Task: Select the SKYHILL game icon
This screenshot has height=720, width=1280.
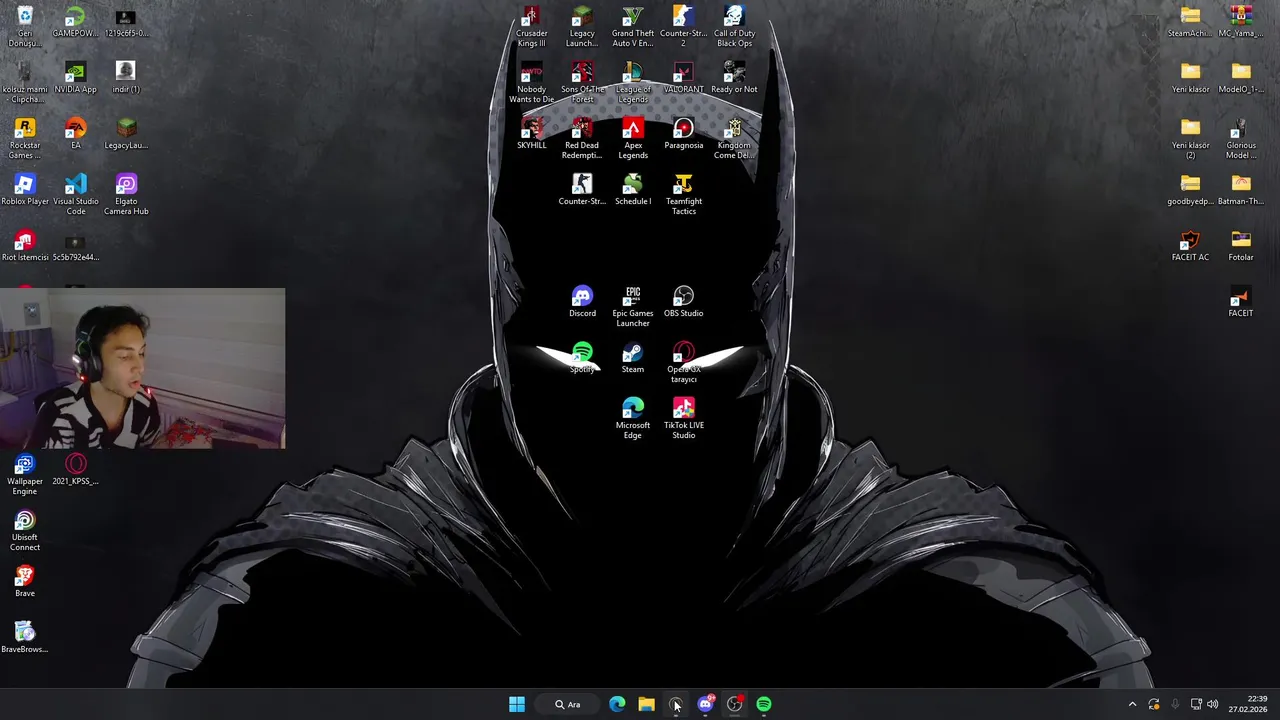Action: (531, 134)
